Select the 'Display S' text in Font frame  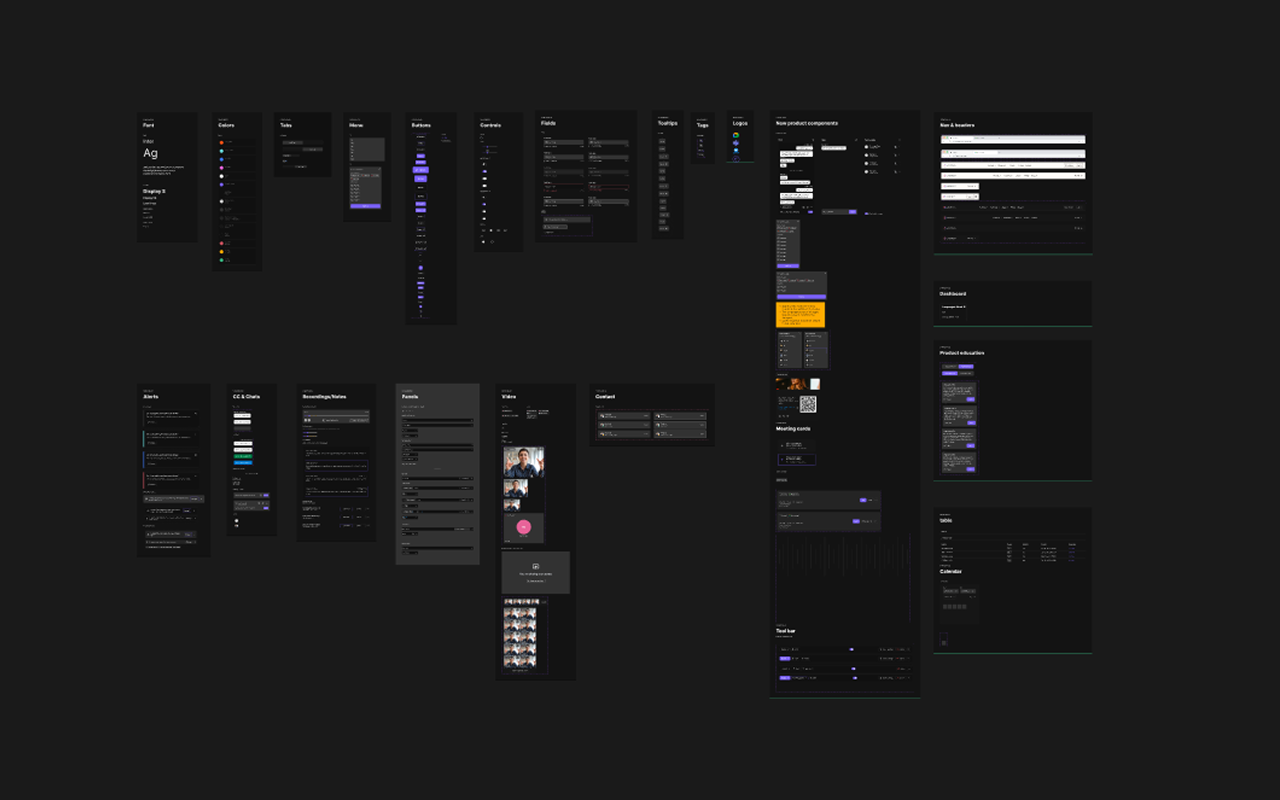click(x=154, y=191)
